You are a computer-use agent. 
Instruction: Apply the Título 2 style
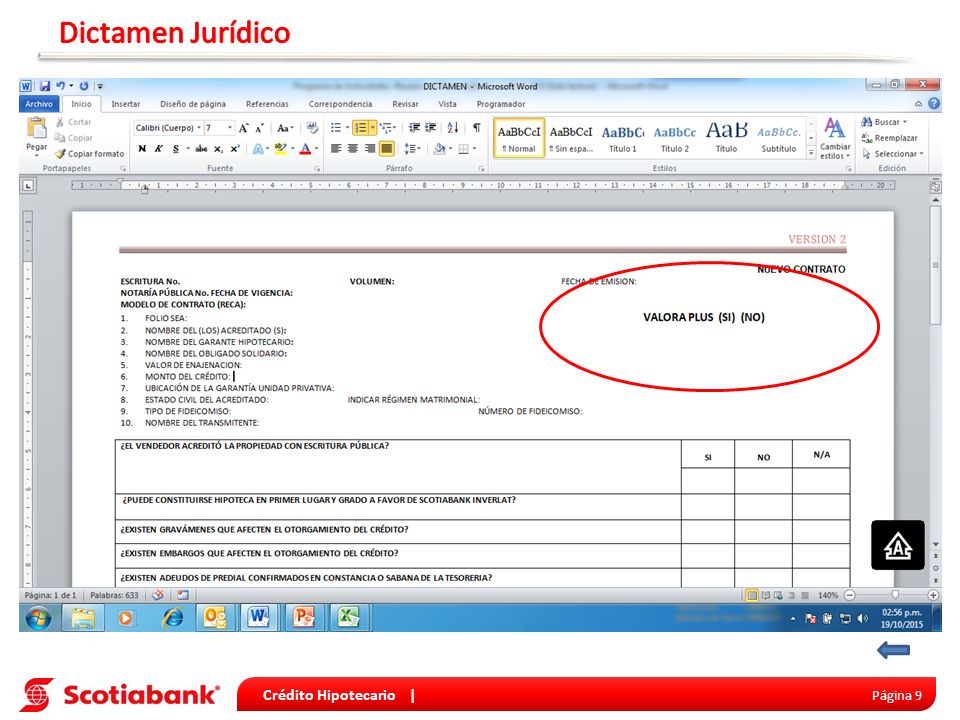tap(675, 138)
